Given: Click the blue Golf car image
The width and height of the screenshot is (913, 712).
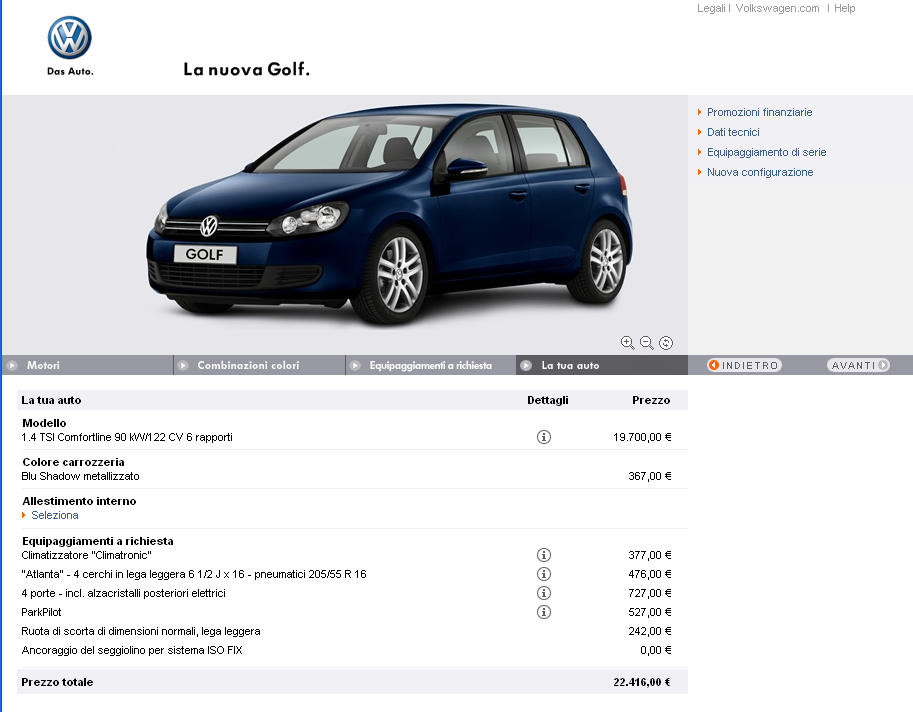Looking at the screenshot, I should tap(389, 215).
